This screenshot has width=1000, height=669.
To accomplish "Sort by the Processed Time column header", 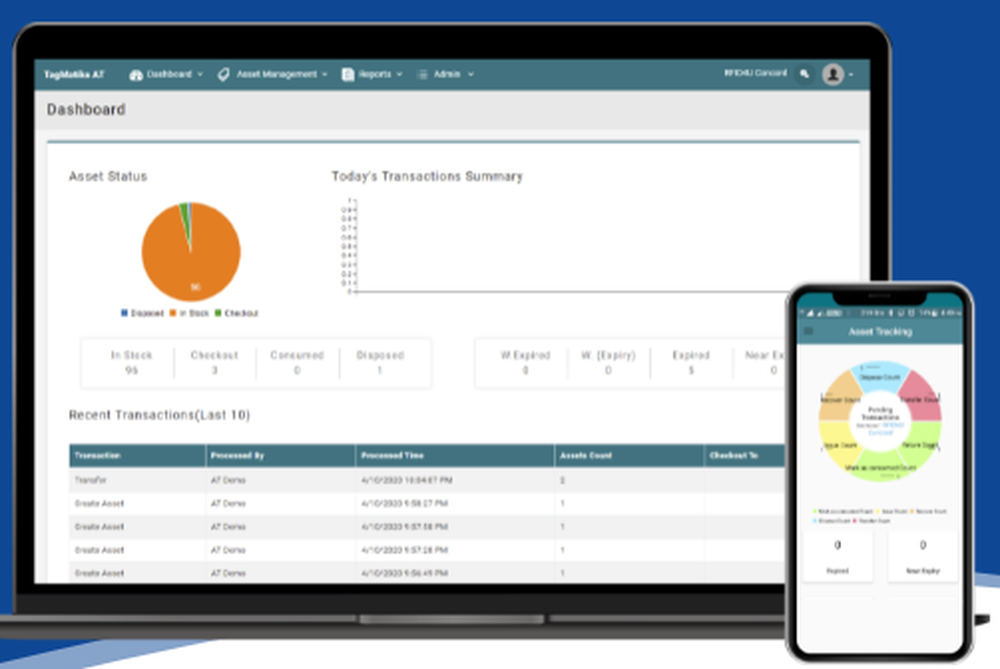I will tap(455, 455).
